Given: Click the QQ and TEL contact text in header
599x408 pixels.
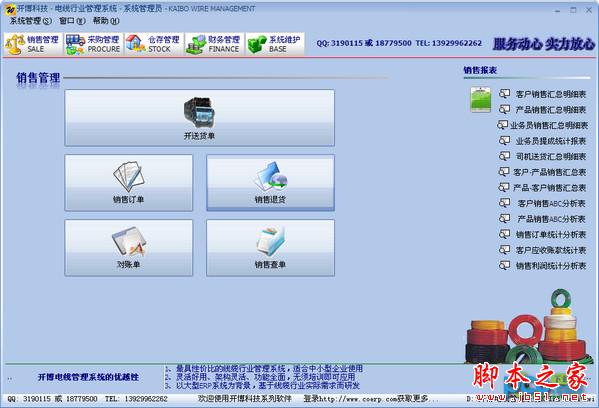Looking at the screenshot, I should click(399, 43).
